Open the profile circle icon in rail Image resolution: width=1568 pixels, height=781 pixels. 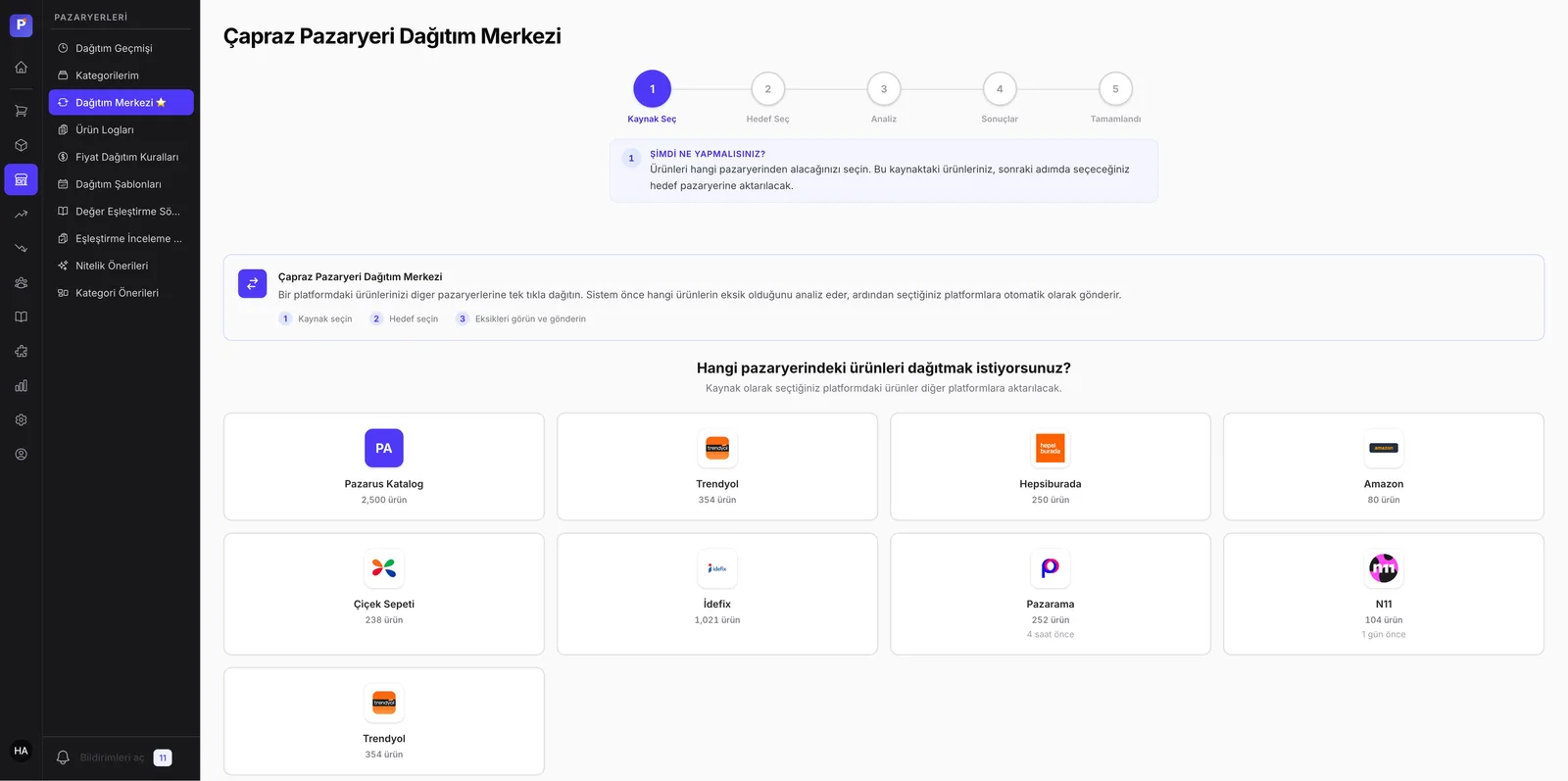tap(21, 454)
